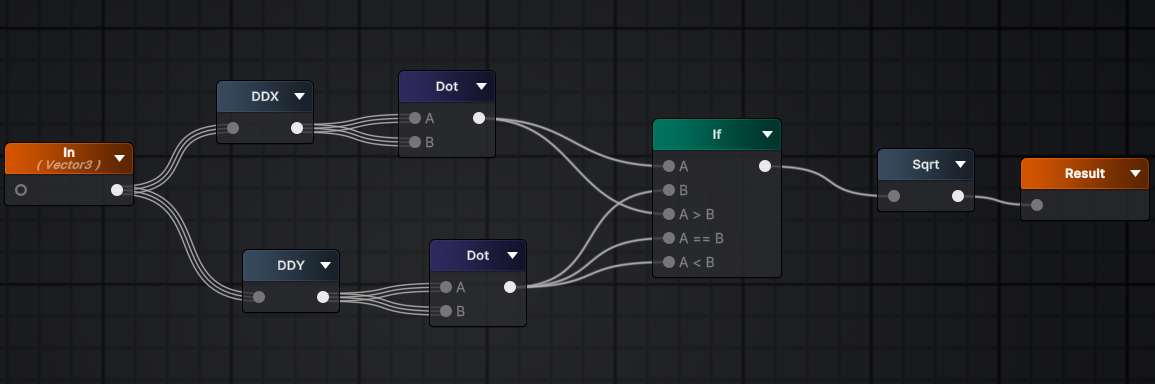The image size is (1155, 384).
Task: Select the DDX node output port
Action: point(296,128)
